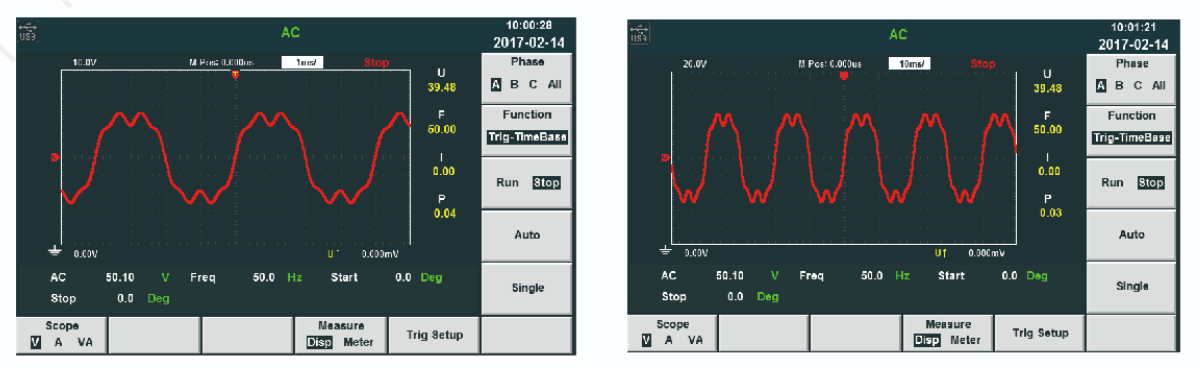This screenshot has width=1195, height=369.
Task: Select phase B on the left screen
Action: 514,85
